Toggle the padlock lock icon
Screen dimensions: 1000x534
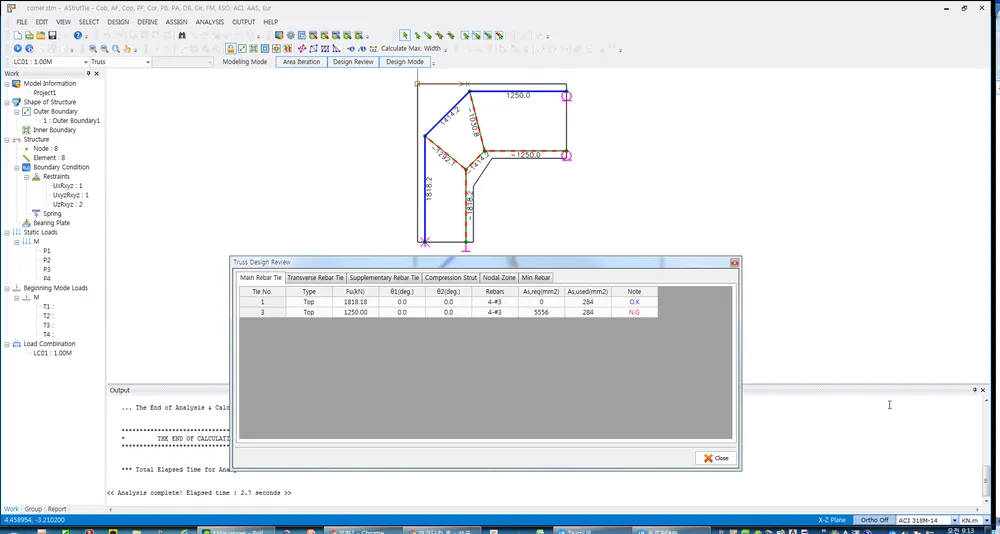(231, 48)
